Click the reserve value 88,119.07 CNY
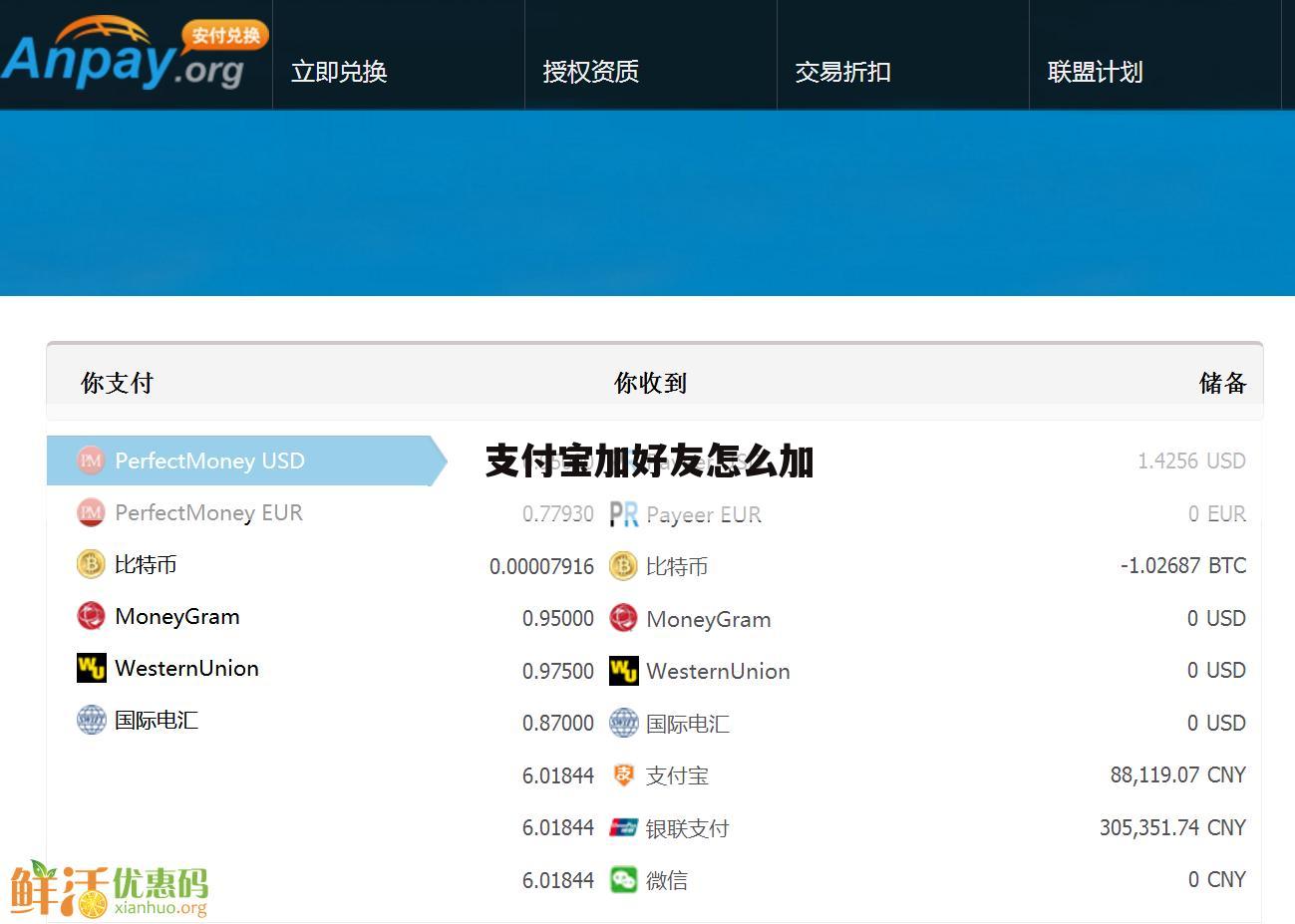 click(1178, 774)
